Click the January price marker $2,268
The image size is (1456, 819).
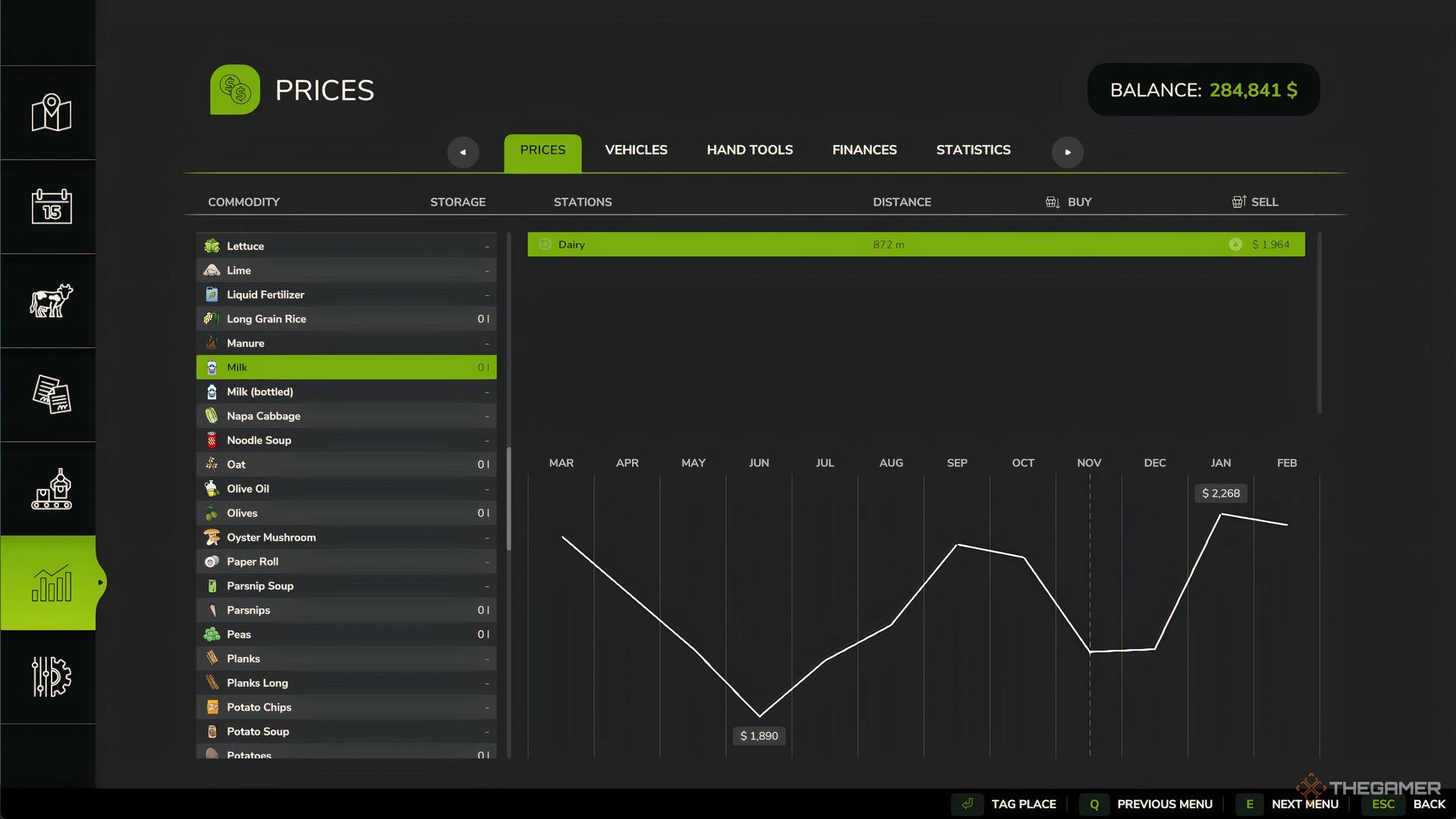[x=1220, y=493]
